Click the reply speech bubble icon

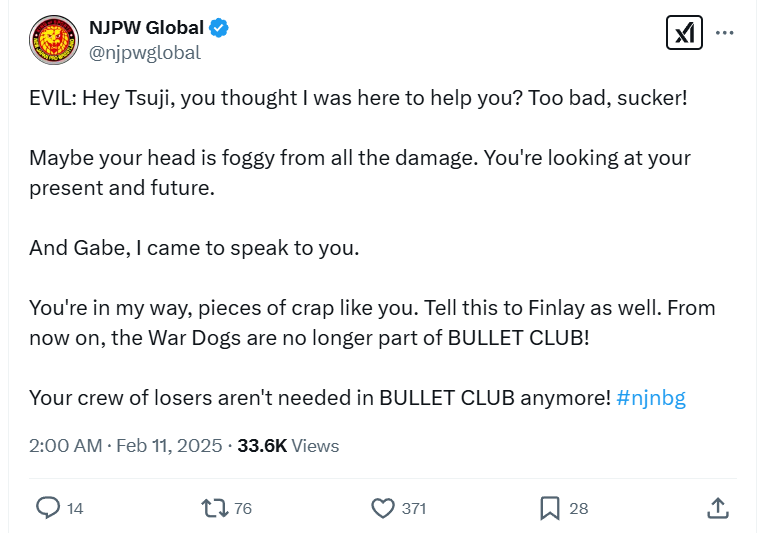click(x=48, y=508)
